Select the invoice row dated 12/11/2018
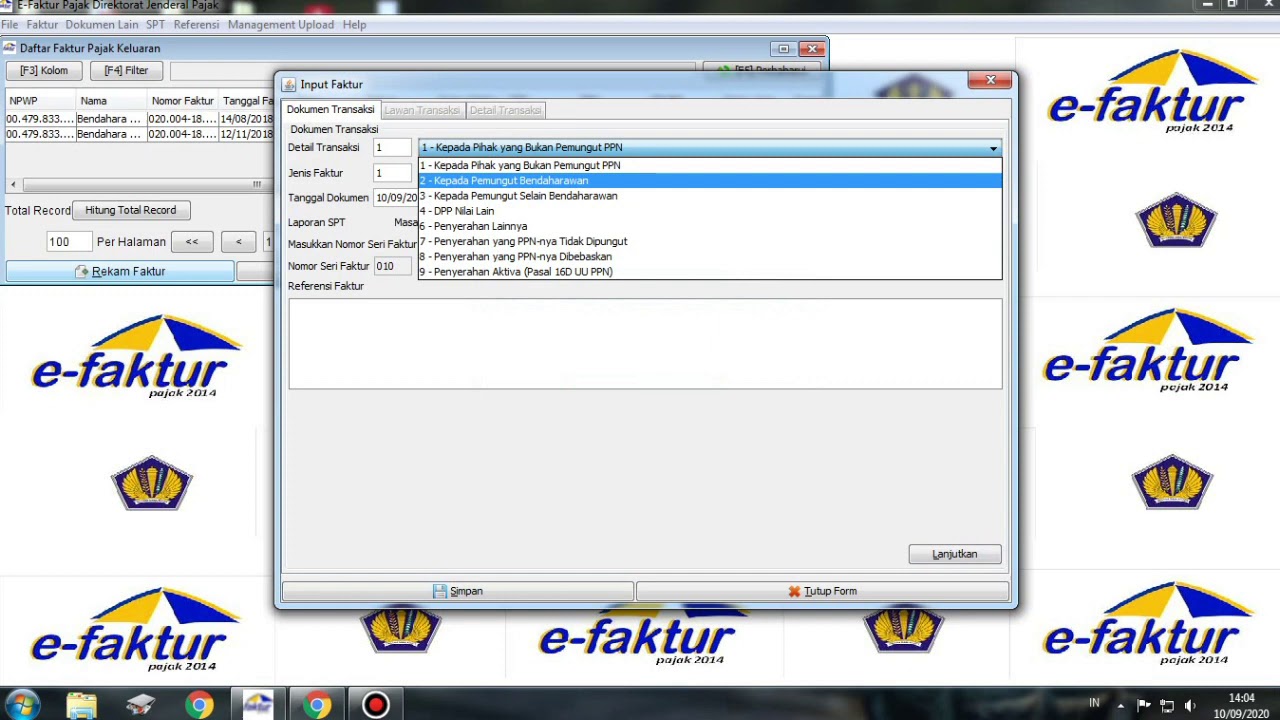1280x720 pixels. tap(139, 134)
